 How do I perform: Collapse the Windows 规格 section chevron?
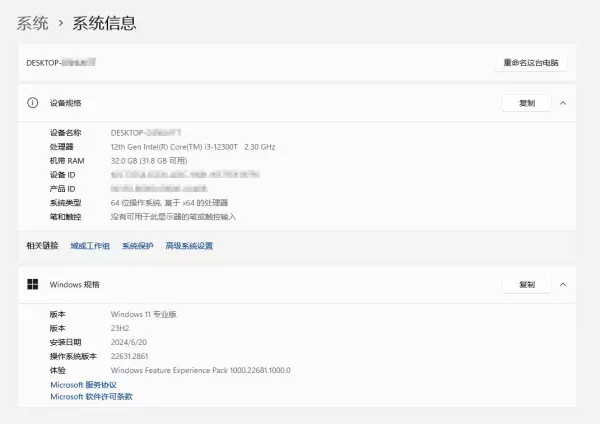point(563,284)
